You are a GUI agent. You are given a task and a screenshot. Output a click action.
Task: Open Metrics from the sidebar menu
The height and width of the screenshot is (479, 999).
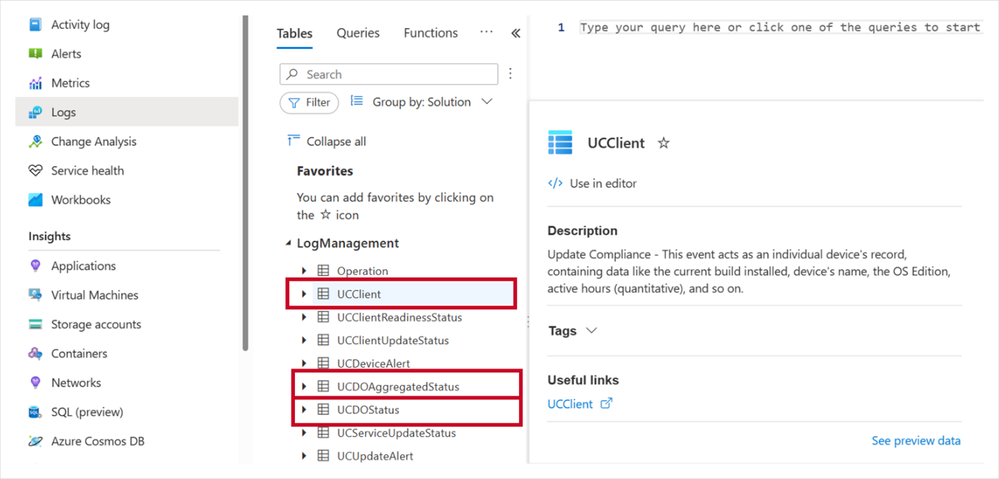70,83
